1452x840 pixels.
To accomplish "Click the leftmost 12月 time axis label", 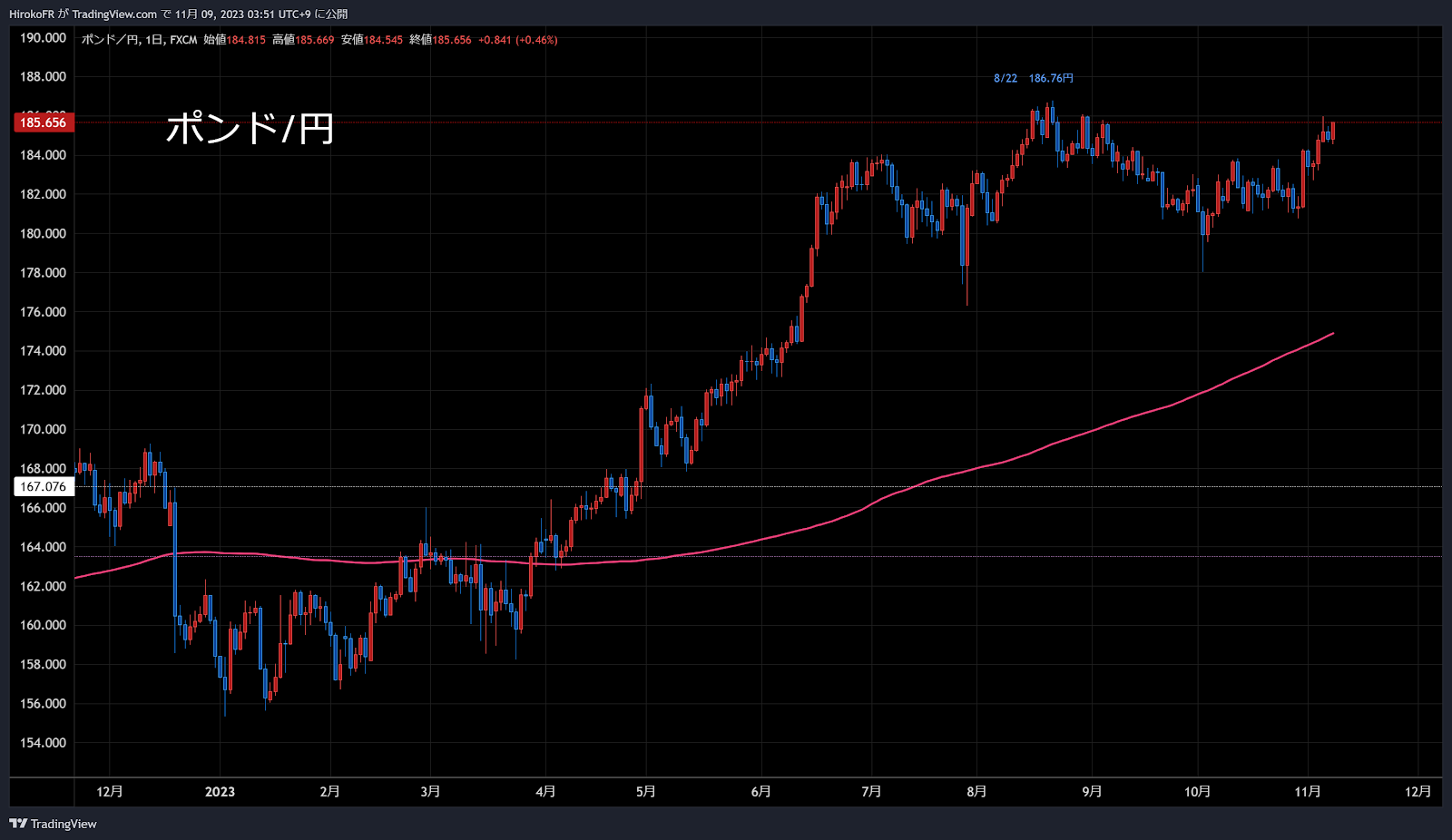I will [110, 792].
